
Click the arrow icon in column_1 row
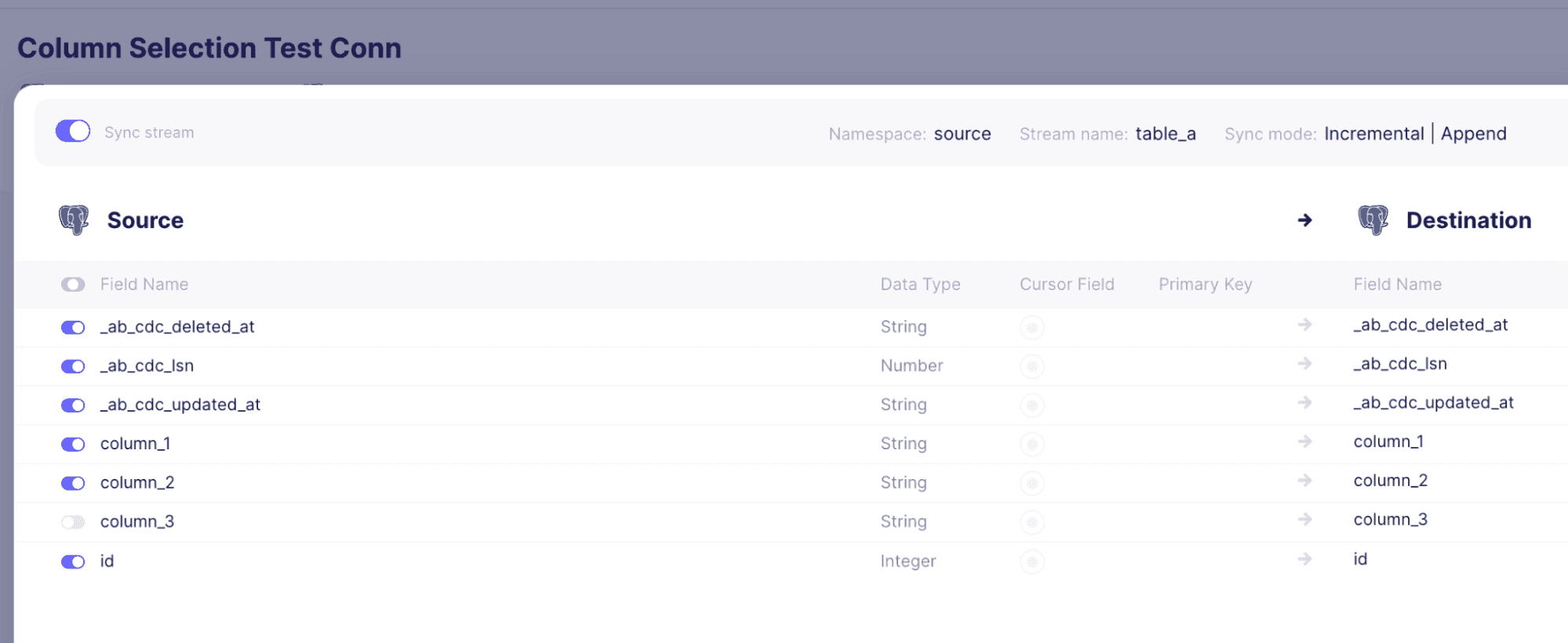(x=1305, y=441)
